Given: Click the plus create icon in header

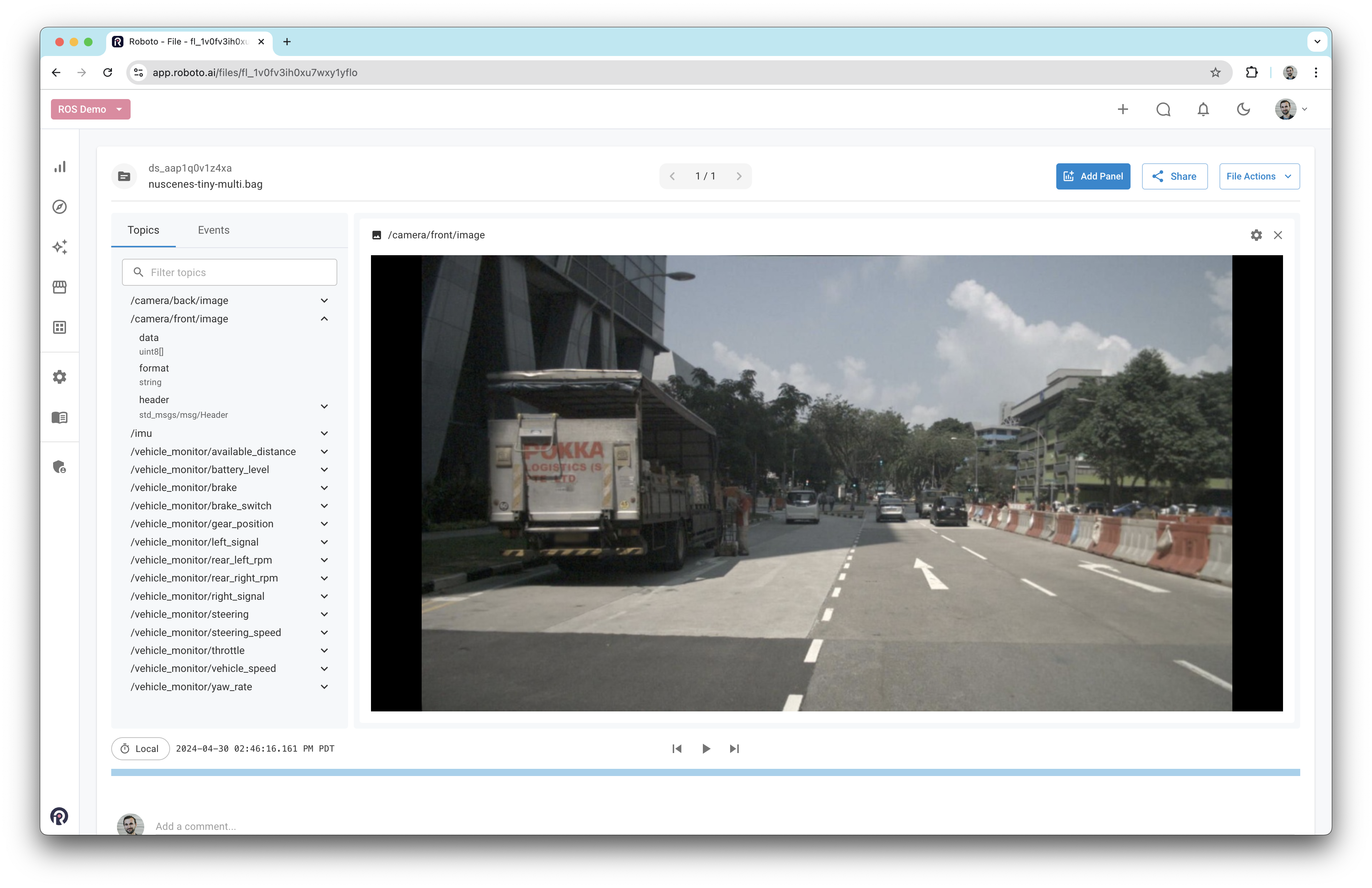Looking at the screenshot, I should pos(1123,109).
